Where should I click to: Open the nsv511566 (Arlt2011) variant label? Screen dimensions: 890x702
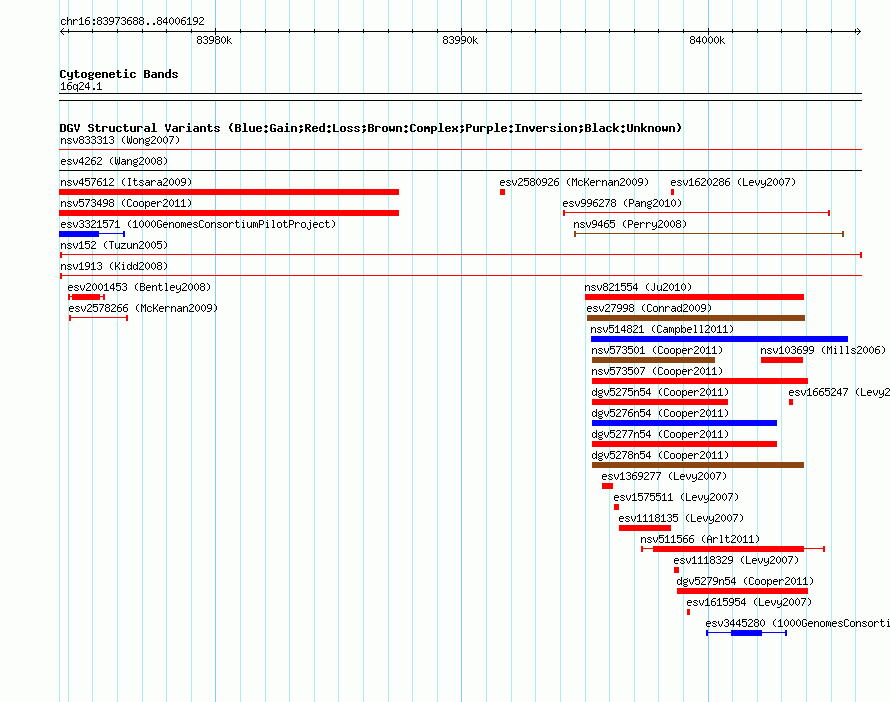tap(700, 539)
